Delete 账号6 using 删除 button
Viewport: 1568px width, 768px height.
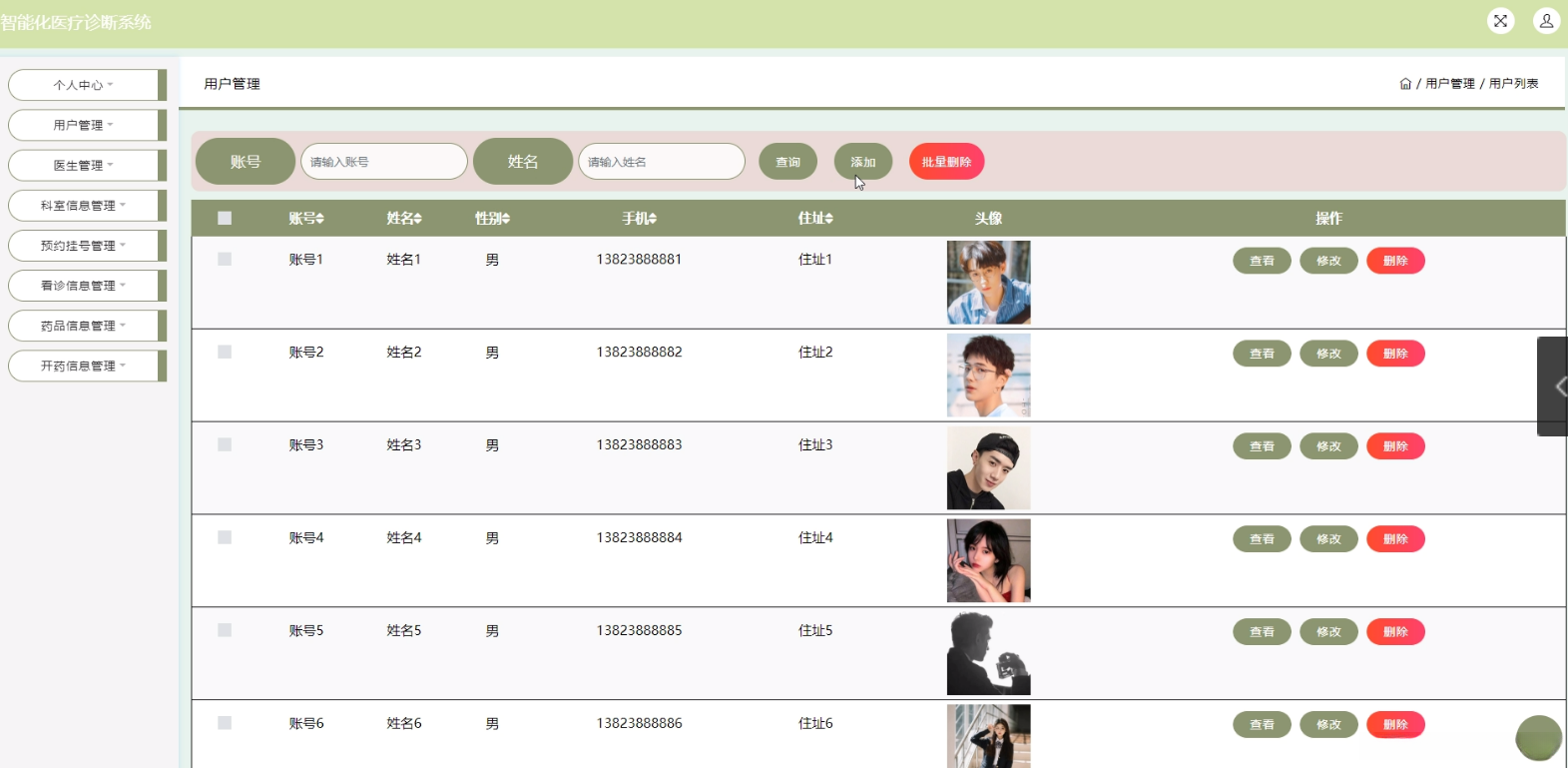pyautogui.click(x=1395, y=725)
